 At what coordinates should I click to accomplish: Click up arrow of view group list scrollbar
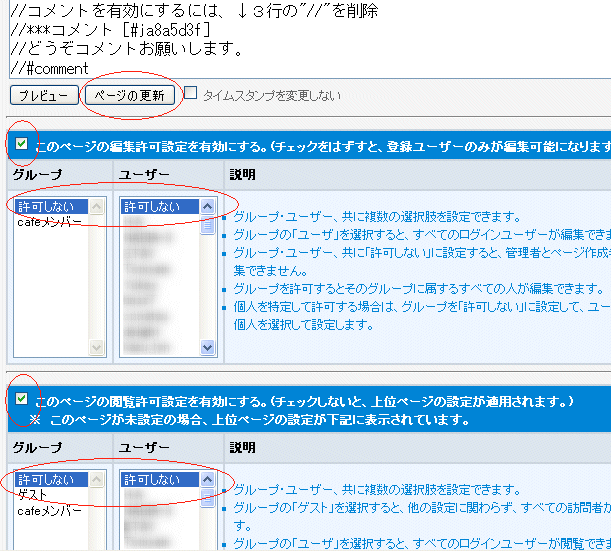(97, 479)
